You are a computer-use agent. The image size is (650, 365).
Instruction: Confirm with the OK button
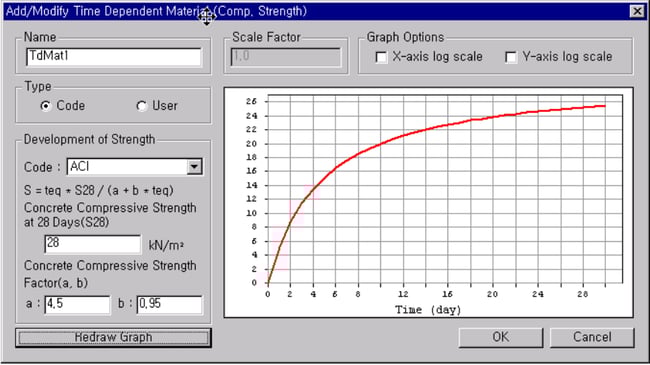(501, 337)
